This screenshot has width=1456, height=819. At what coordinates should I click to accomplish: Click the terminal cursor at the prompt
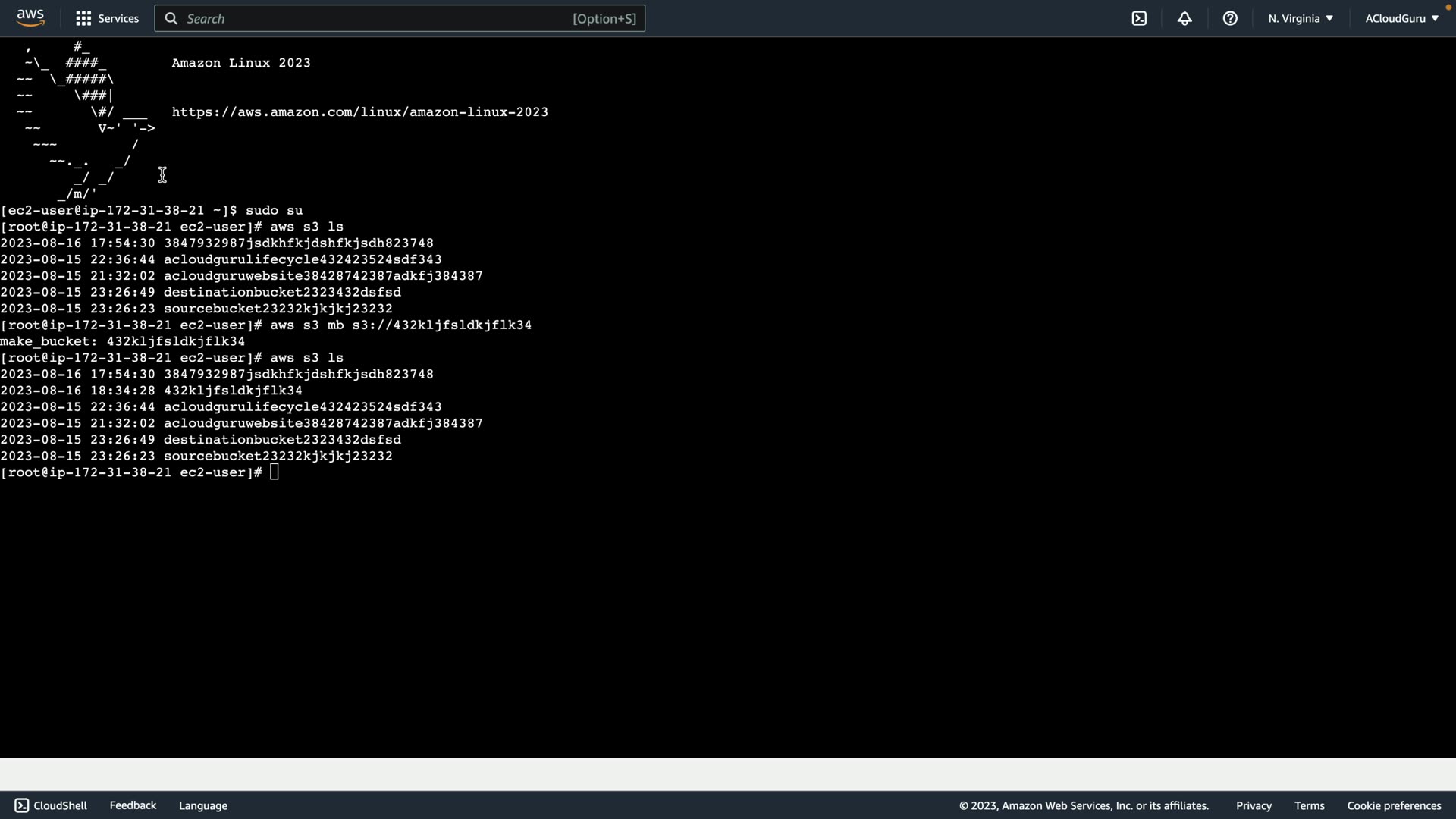(275, 472)
